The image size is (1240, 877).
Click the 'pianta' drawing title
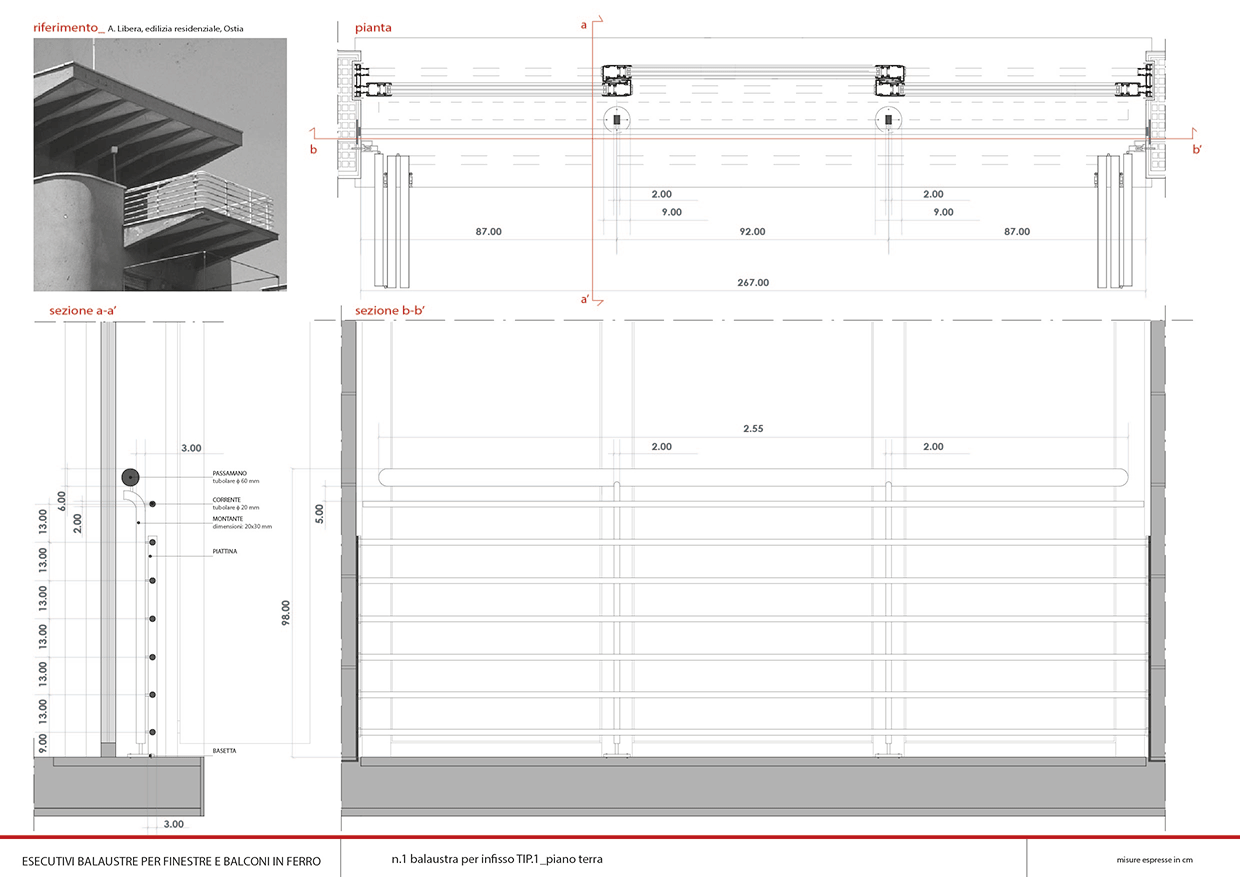tap(373, 28)
